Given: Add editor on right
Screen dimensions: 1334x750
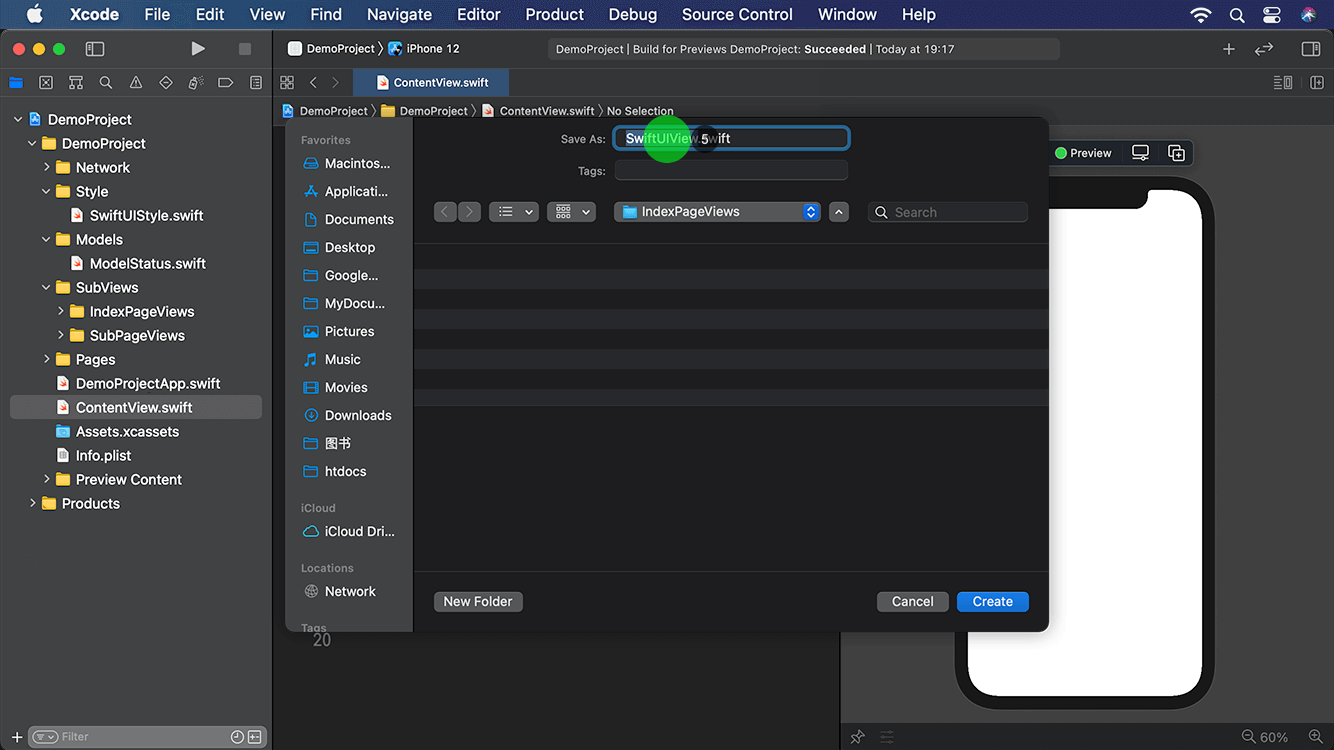Looking at the screenshot, I should (x=1317, y=83).
